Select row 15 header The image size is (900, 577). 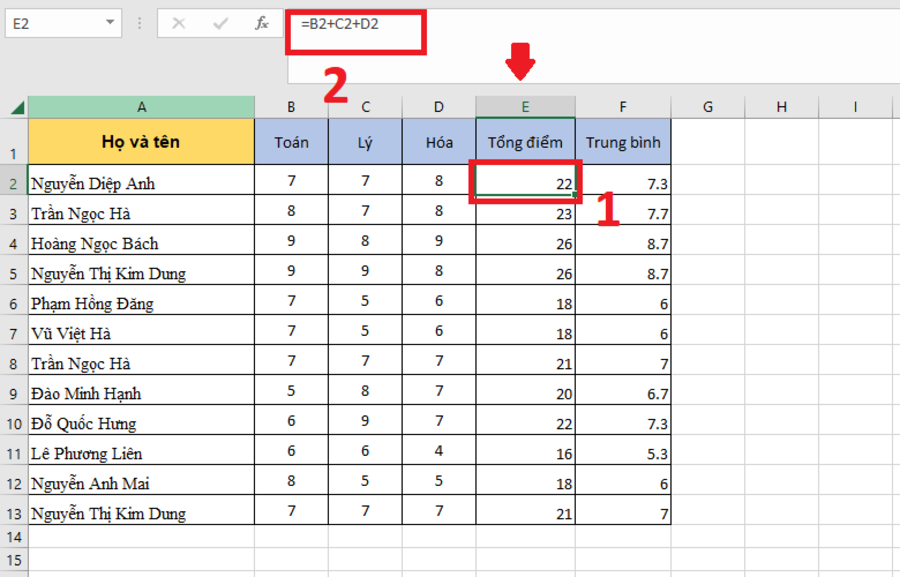tap(13, 560)
